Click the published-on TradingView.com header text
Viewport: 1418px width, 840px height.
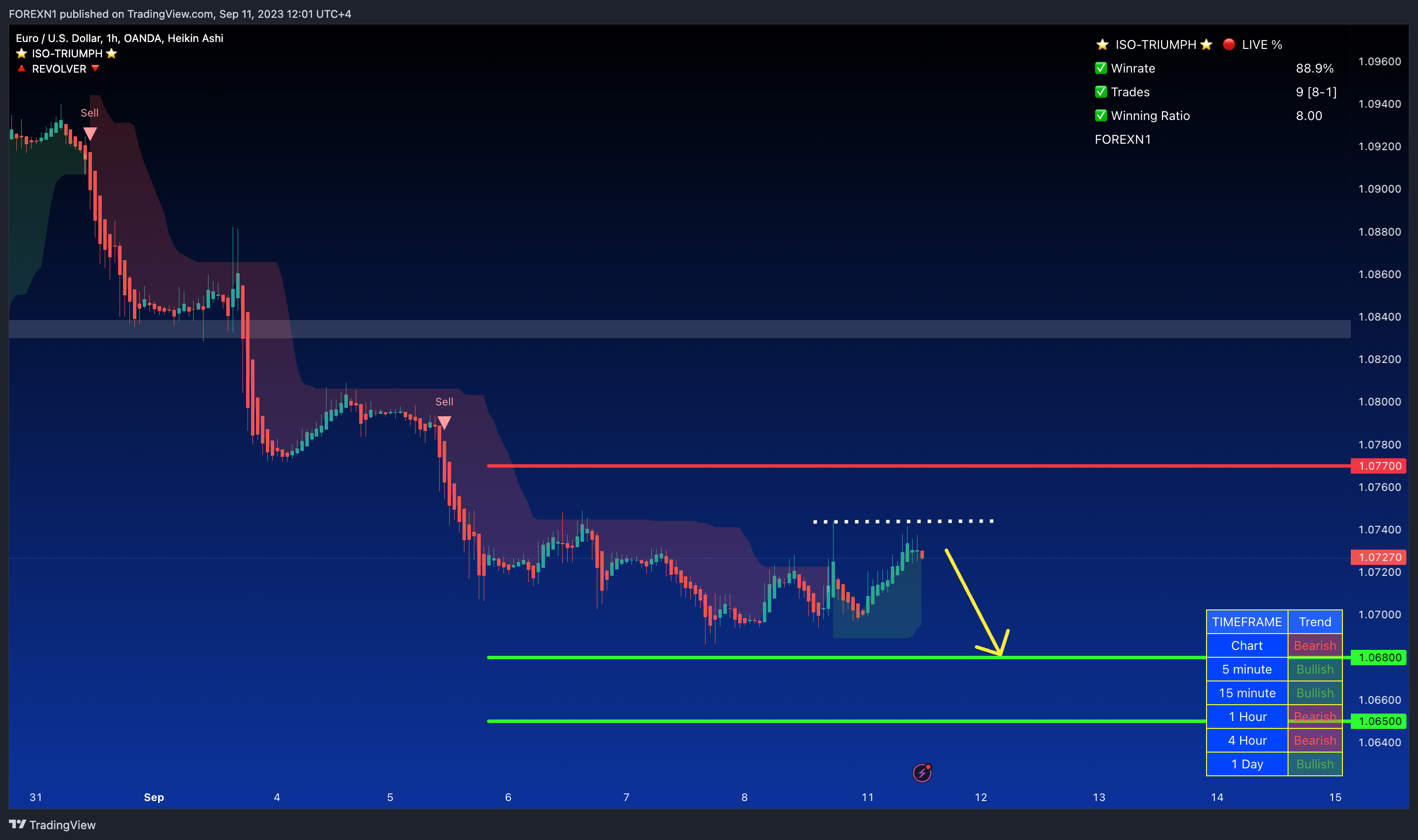[180, 14]
